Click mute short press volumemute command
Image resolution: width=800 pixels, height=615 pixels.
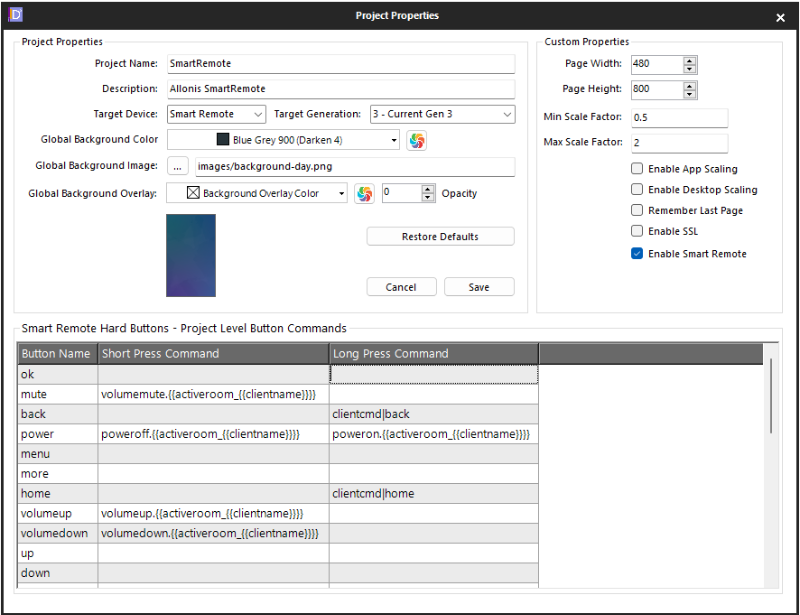[x=213, y=395]
